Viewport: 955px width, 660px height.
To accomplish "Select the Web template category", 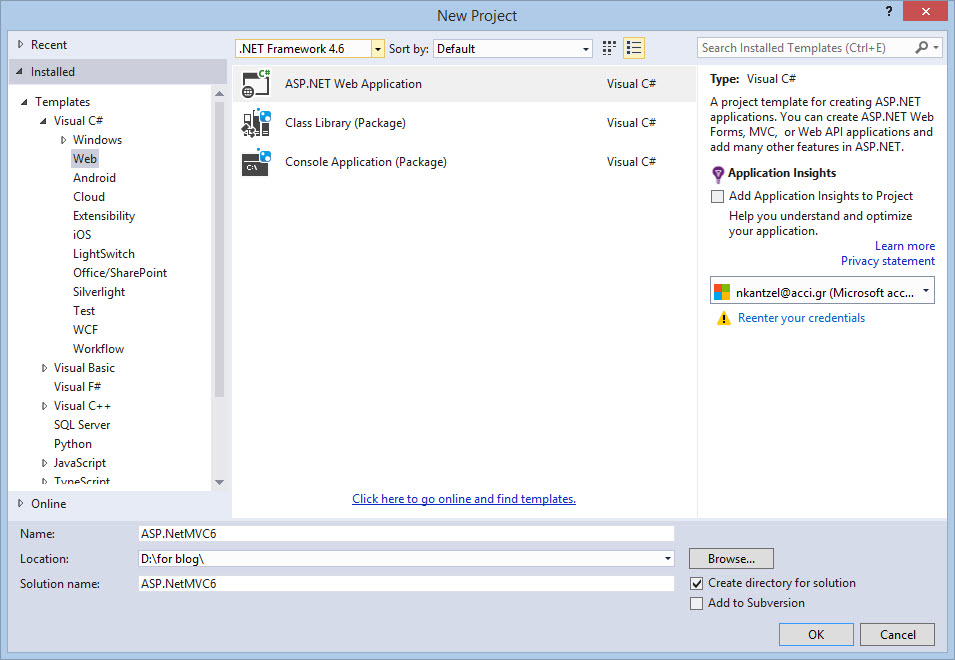I will 85,159.
